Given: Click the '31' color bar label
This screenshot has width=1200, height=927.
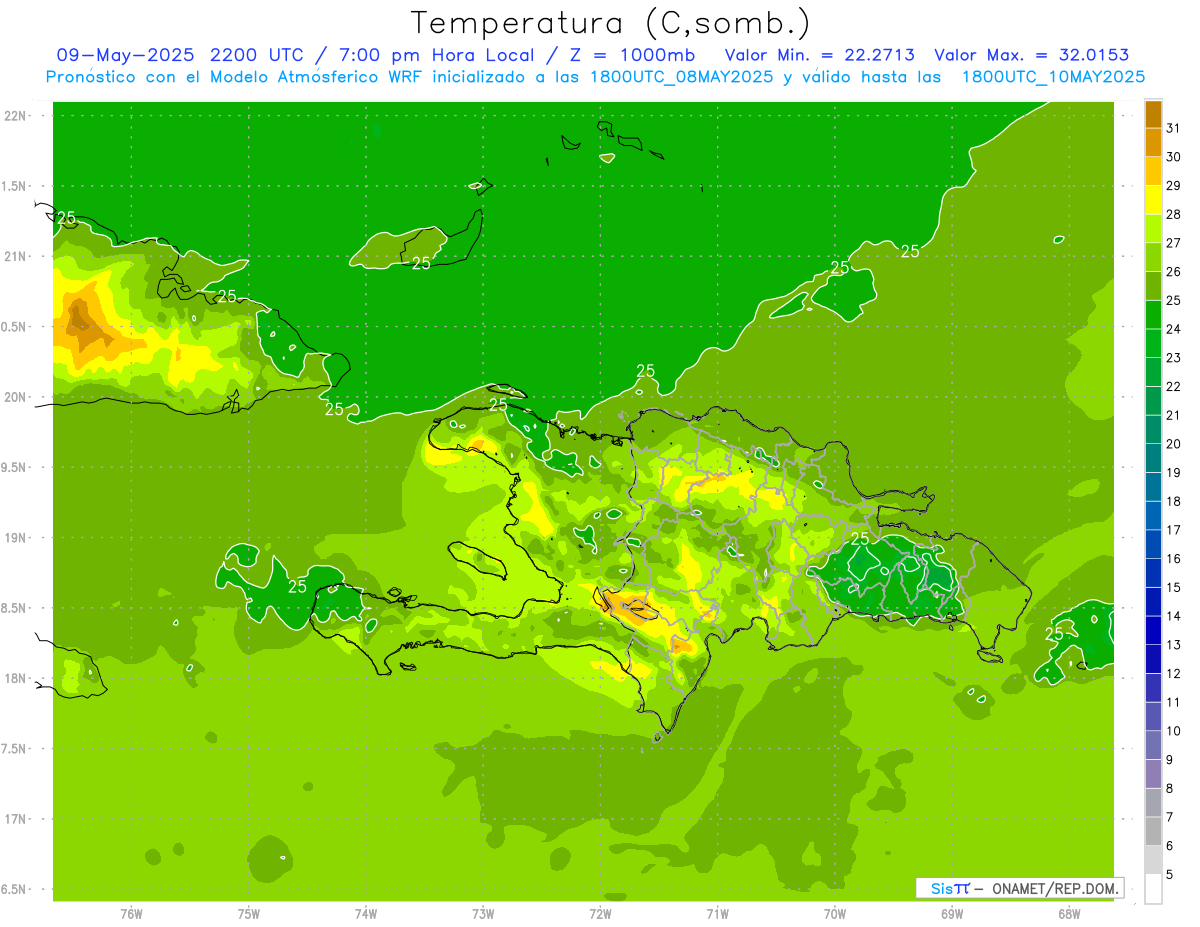Looking at the screenshot, I should (x=1173, y=128).
